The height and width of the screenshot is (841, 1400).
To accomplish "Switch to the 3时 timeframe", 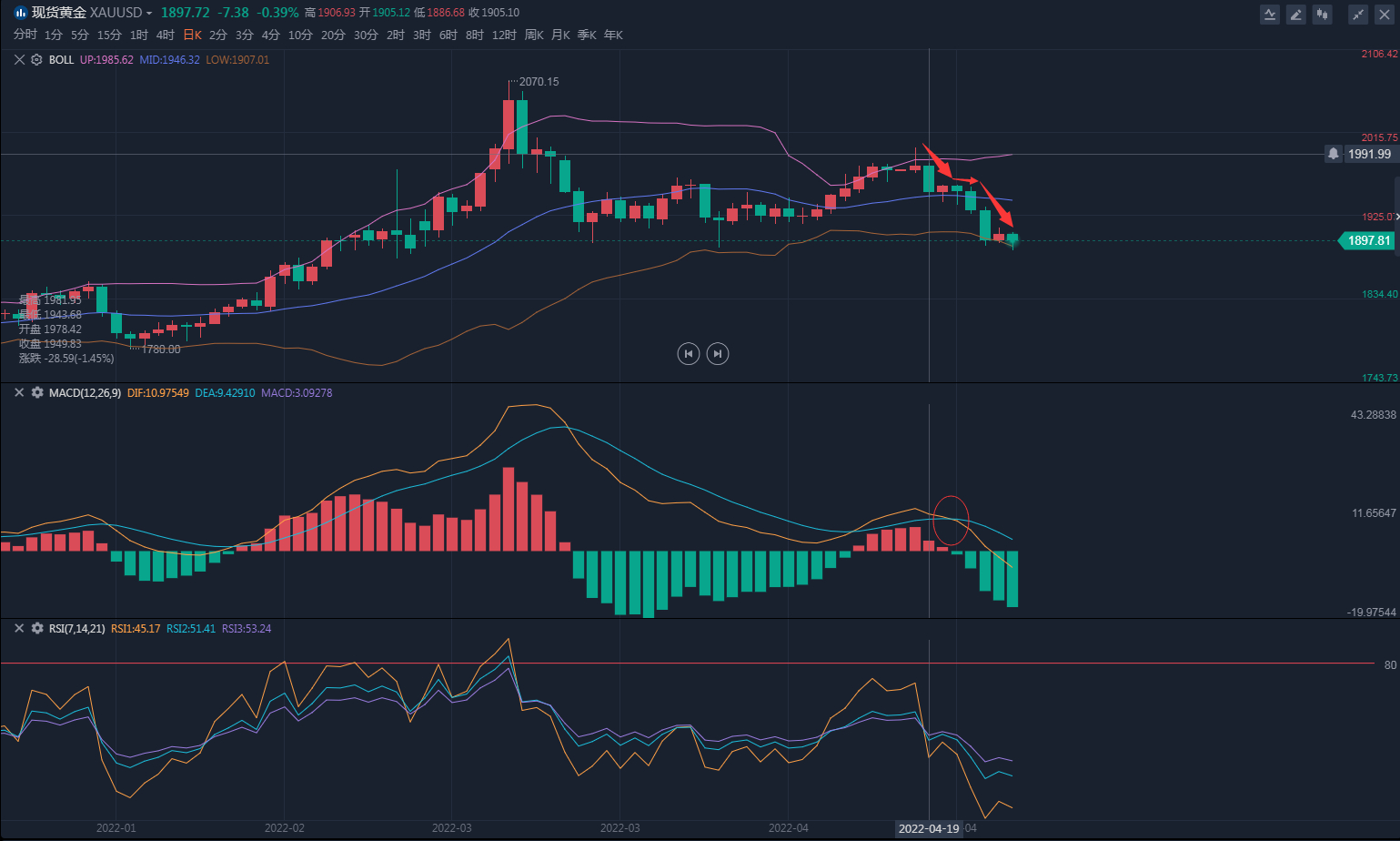I will click(x=422, y=35).
